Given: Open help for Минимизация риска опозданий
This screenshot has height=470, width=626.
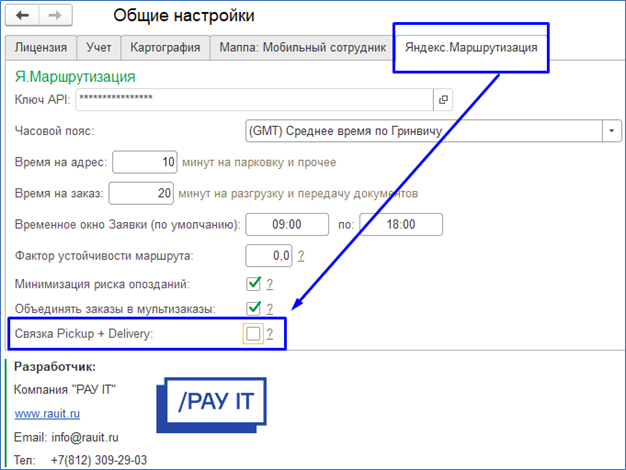Looking at the screenshot, I should tap(270, 284).
